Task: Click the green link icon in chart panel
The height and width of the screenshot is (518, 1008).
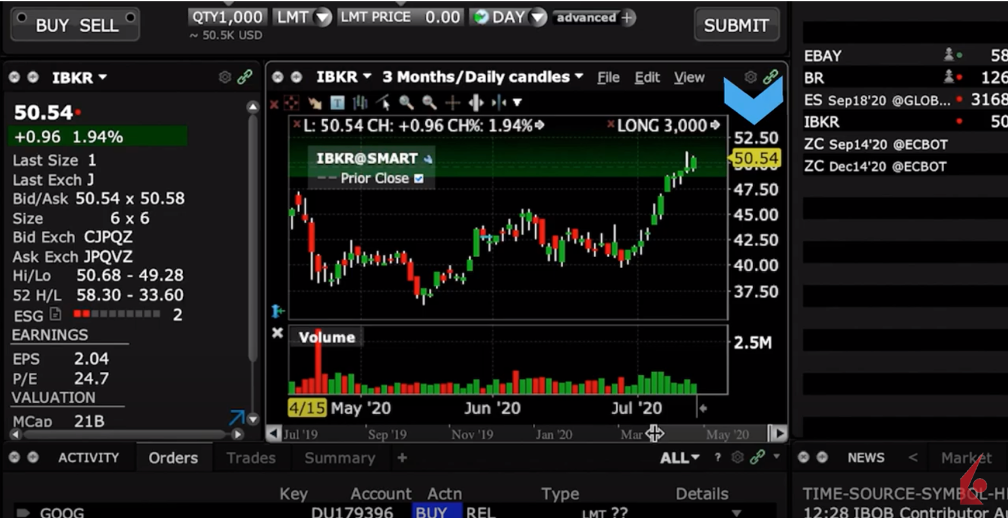Action: [x=770, y=77]
